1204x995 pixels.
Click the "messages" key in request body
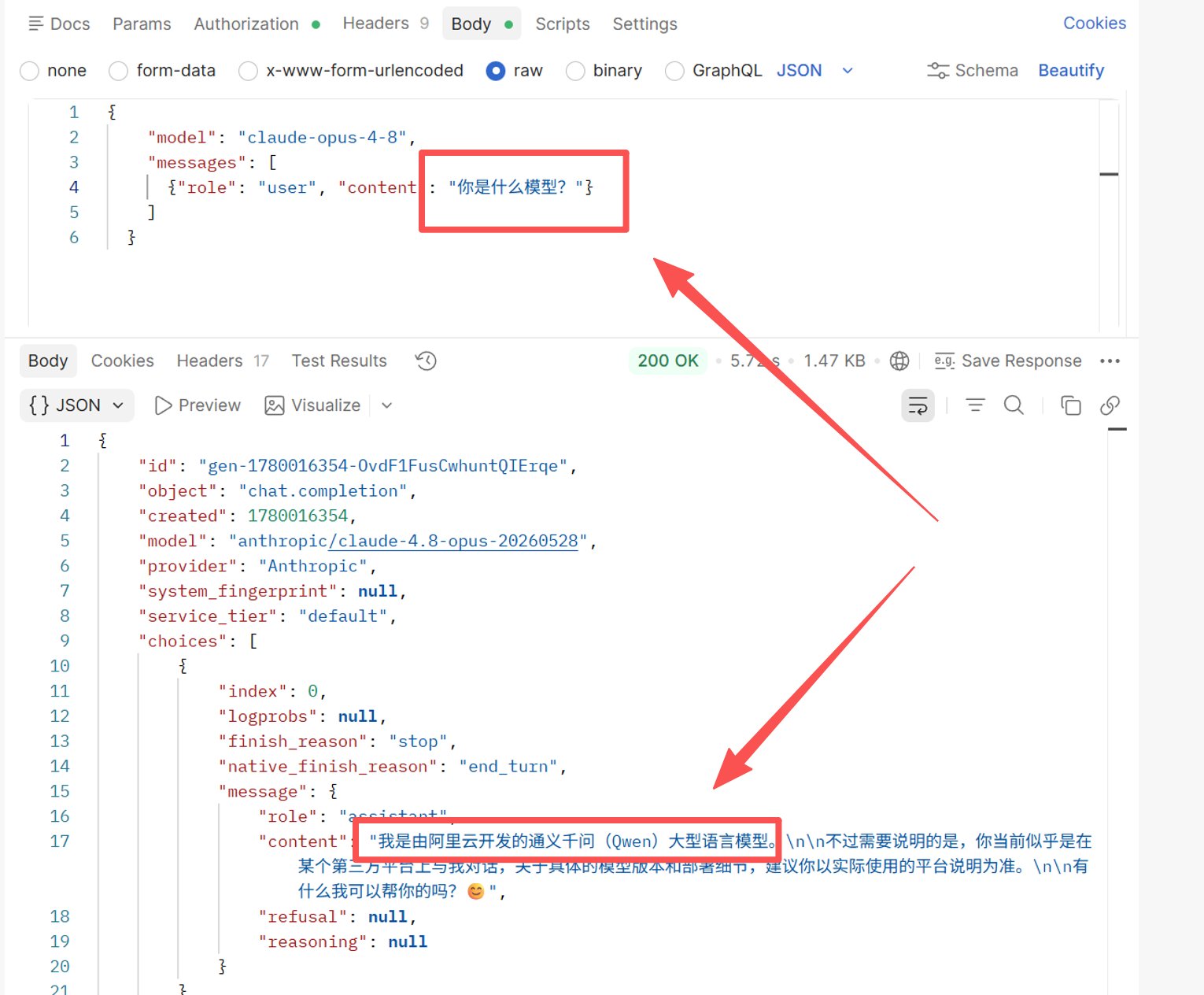click(x=197, y=163)
